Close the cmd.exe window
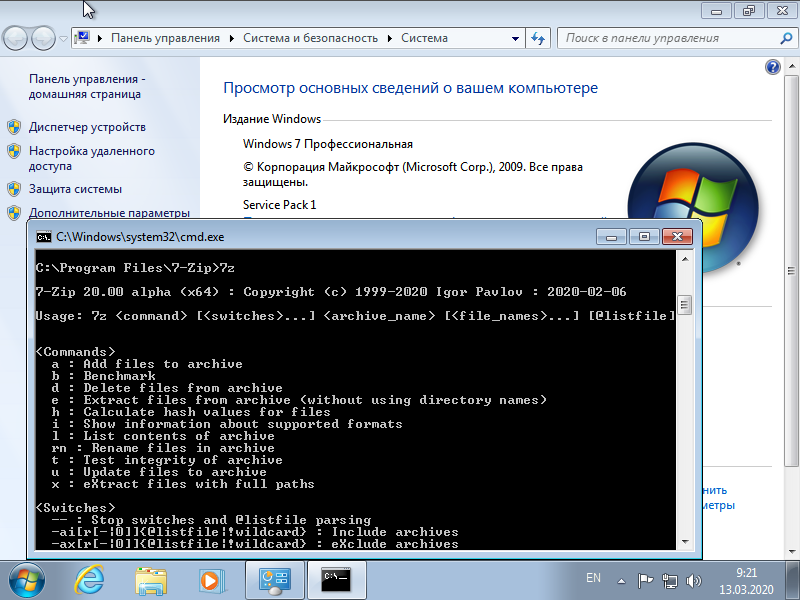The width and height of the screenshot is (800, 600). [x=677, y=237]
